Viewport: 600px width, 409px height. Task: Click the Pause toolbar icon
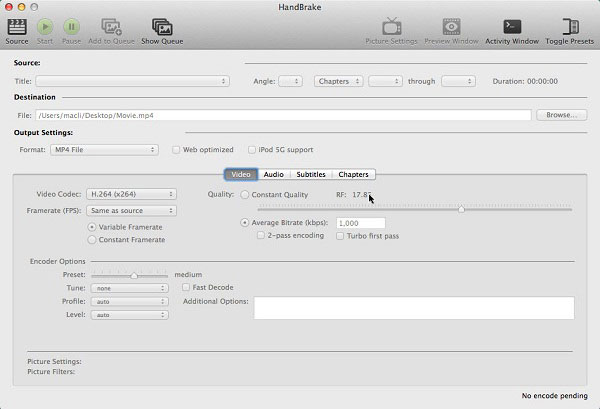click(72, 27)
